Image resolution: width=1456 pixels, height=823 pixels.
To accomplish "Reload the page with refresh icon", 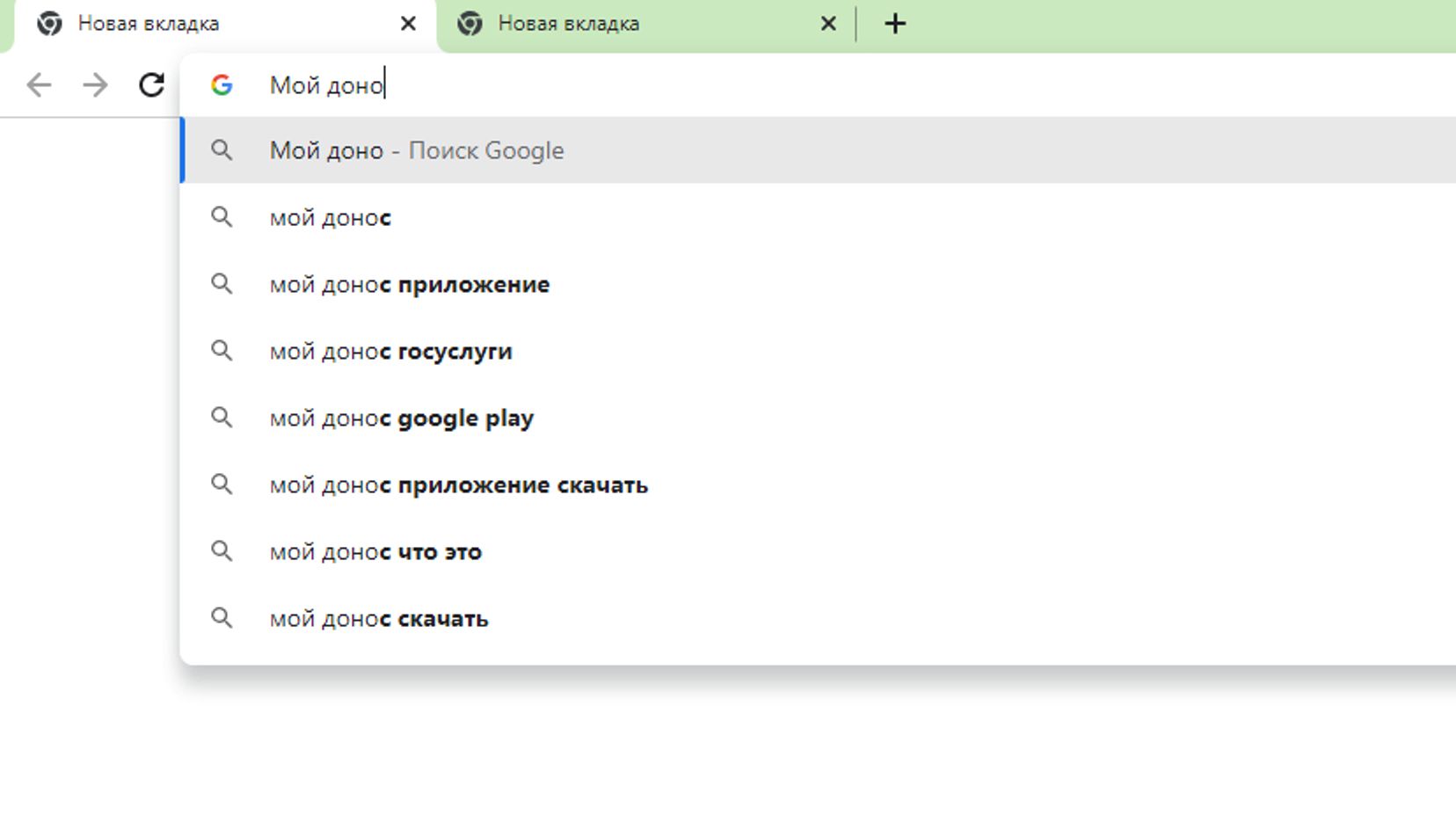I will click(151, 85).
